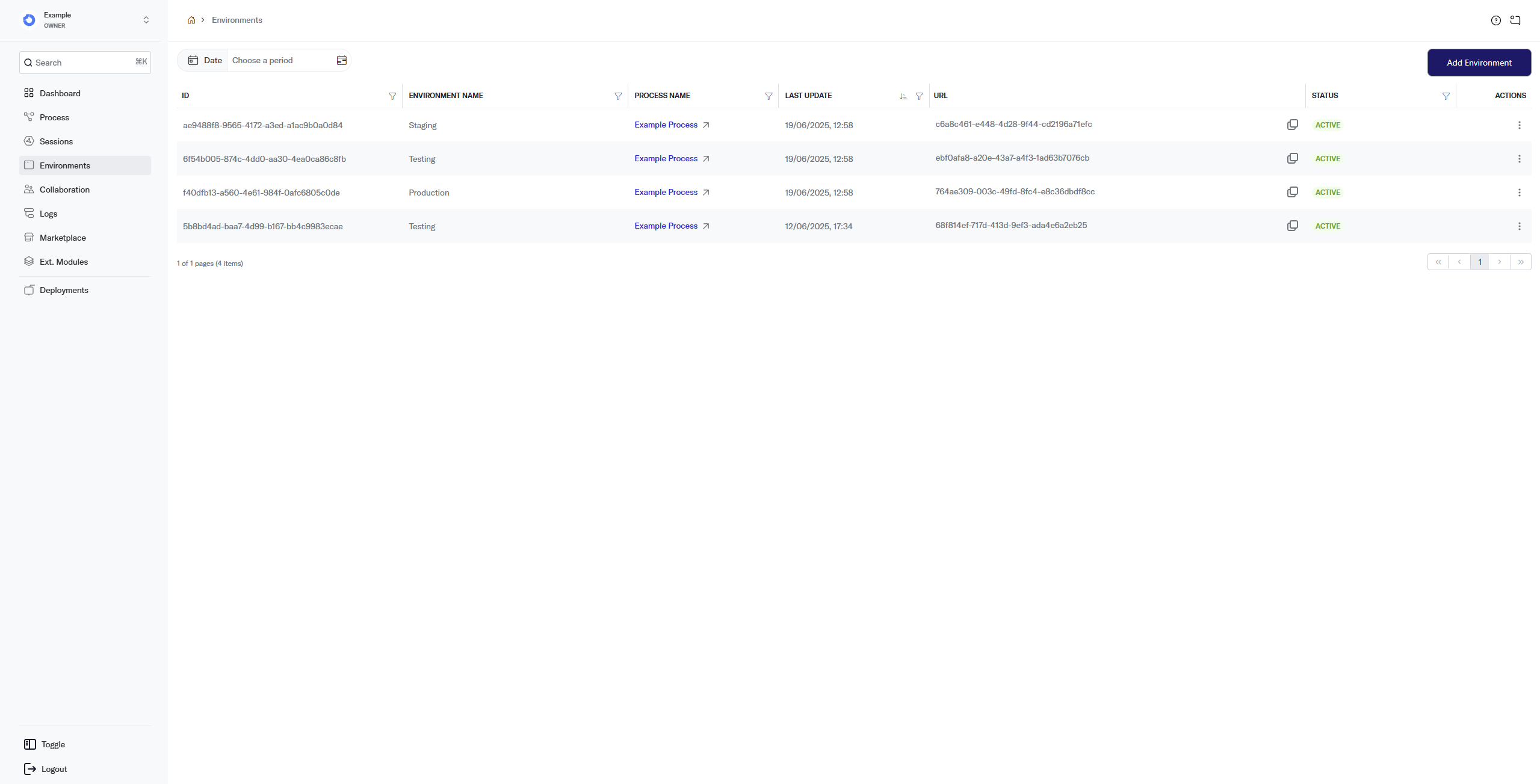
Task: Open the date picker icon on the right
Action: click(342, 60)
